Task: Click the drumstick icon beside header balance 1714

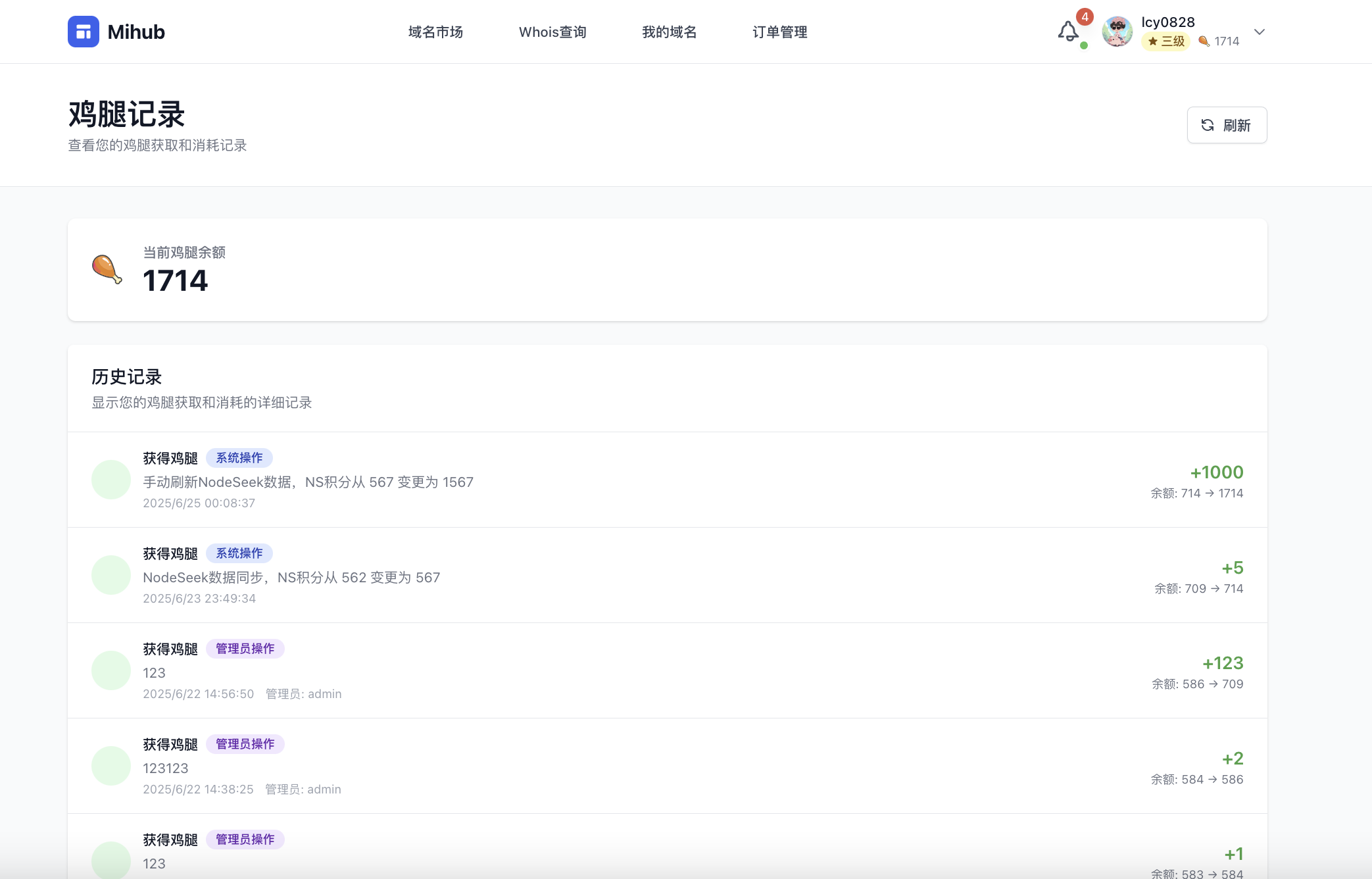Action: [x=1204, y=41]
